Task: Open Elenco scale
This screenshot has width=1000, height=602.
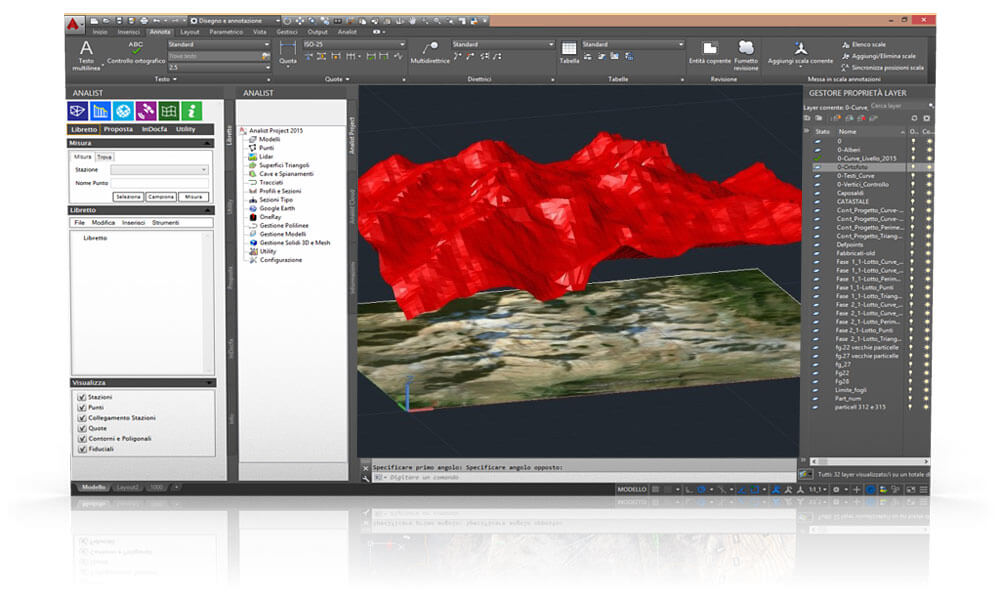Action: (864, 45)
